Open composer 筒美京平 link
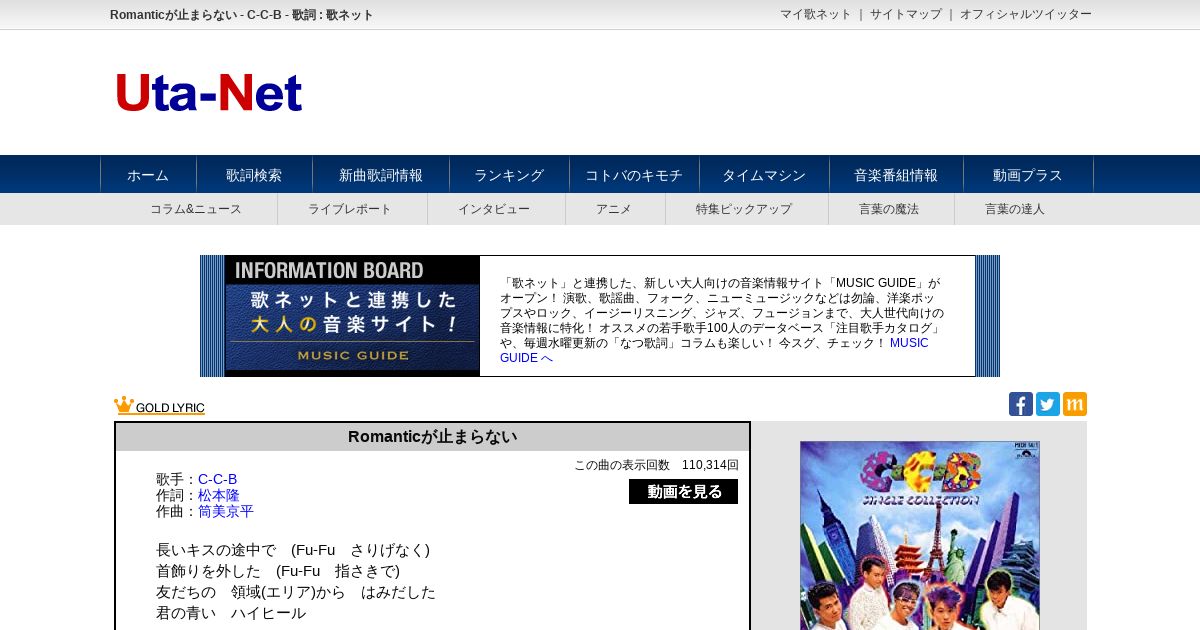 (226, 511)
